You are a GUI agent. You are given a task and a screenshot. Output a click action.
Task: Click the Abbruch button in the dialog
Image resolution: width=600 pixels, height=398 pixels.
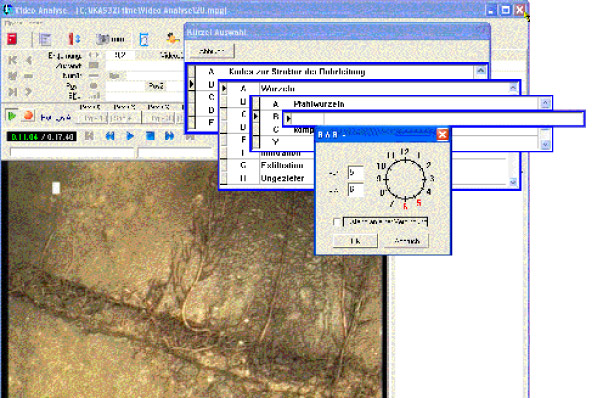click(x=407, y=241)
